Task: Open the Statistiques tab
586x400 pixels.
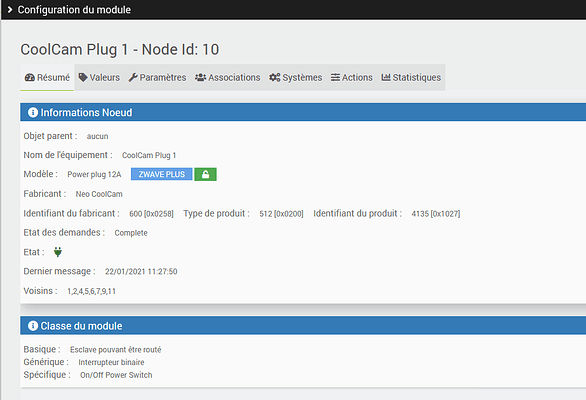Action: coord(411,77)
